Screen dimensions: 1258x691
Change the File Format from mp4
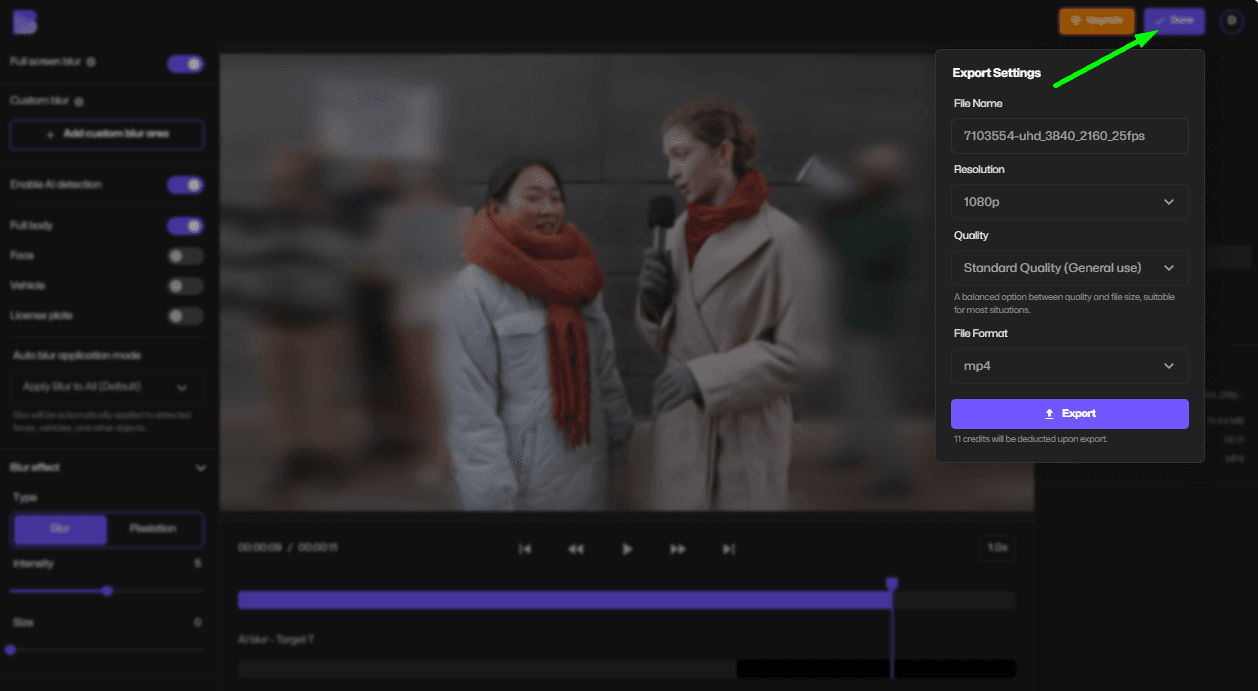(1069, 365)
